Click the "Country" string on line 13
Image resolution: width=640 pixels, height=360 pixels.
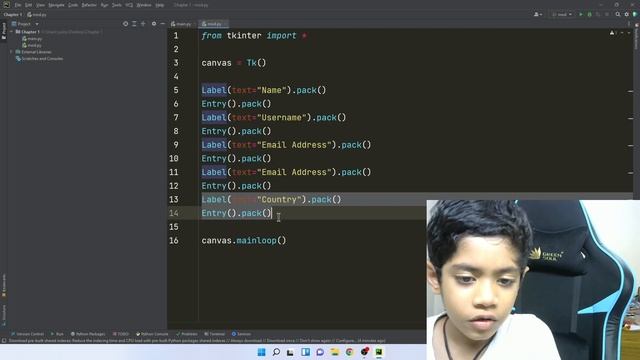pyautogui.click(x=279, y=200)
